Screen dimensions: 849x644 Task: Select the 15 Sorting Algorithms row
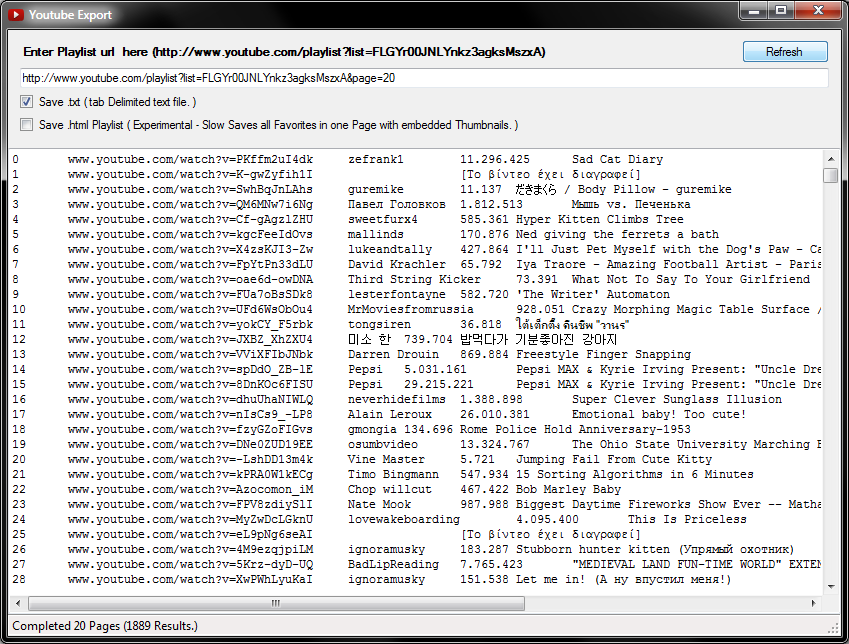pos(416,474)
